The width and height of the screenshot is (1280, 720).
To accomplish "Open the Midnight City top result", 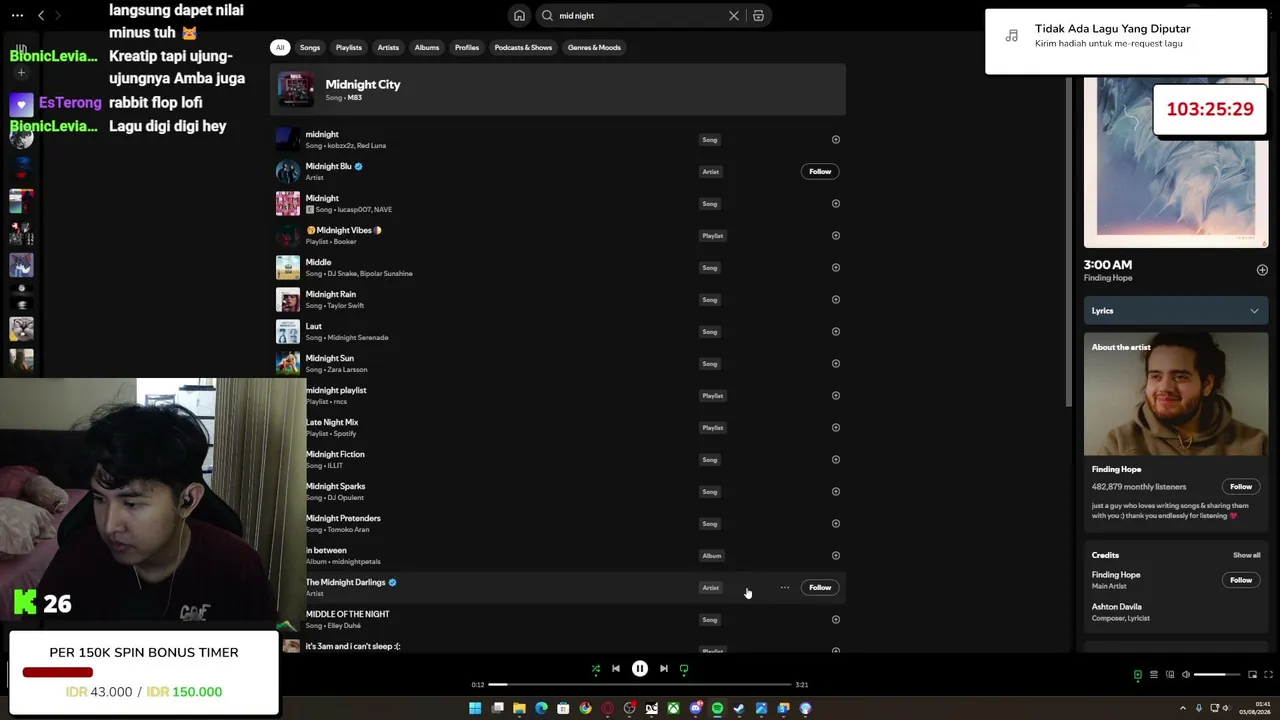I will pyautogui.click(x=558, y=90).
